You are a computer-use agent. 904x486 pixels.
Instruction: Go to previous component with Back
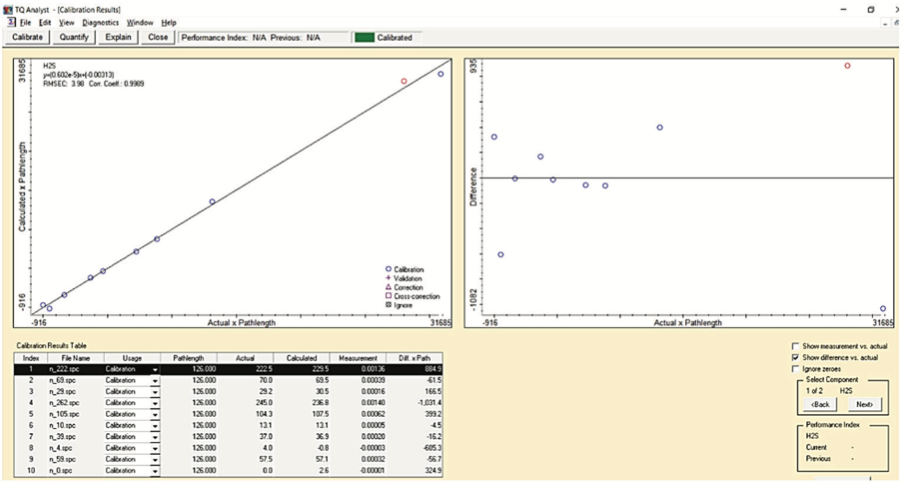click(x=820, y=404)
